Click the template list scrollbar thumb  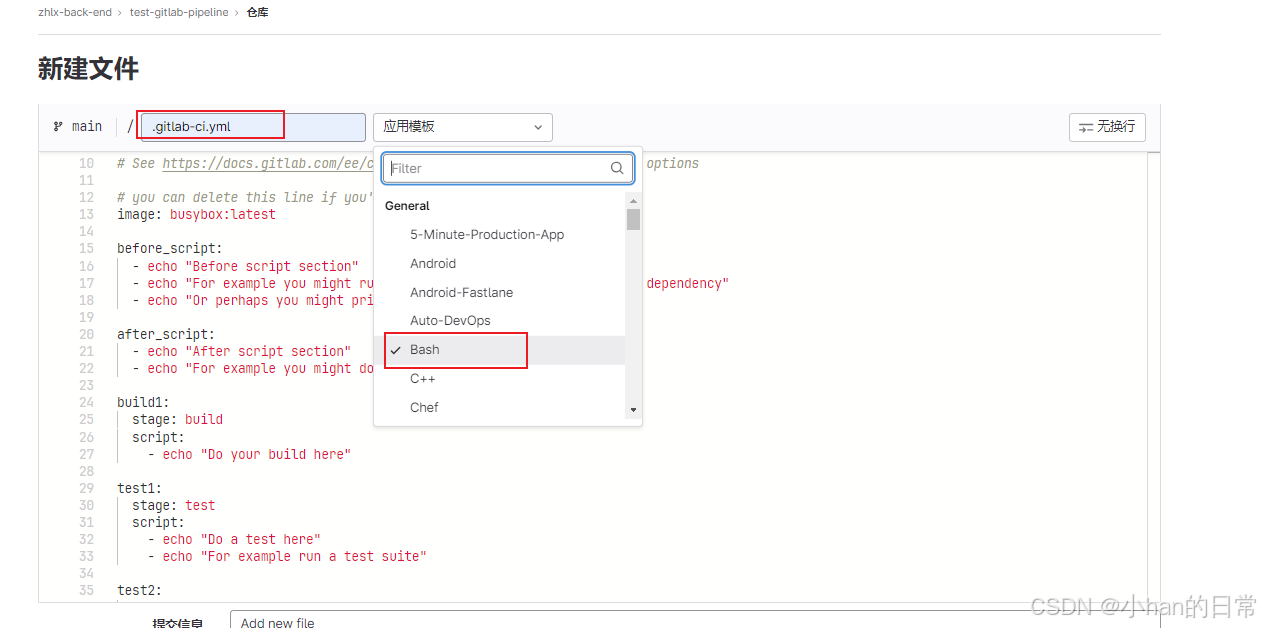tap(633, 219)
